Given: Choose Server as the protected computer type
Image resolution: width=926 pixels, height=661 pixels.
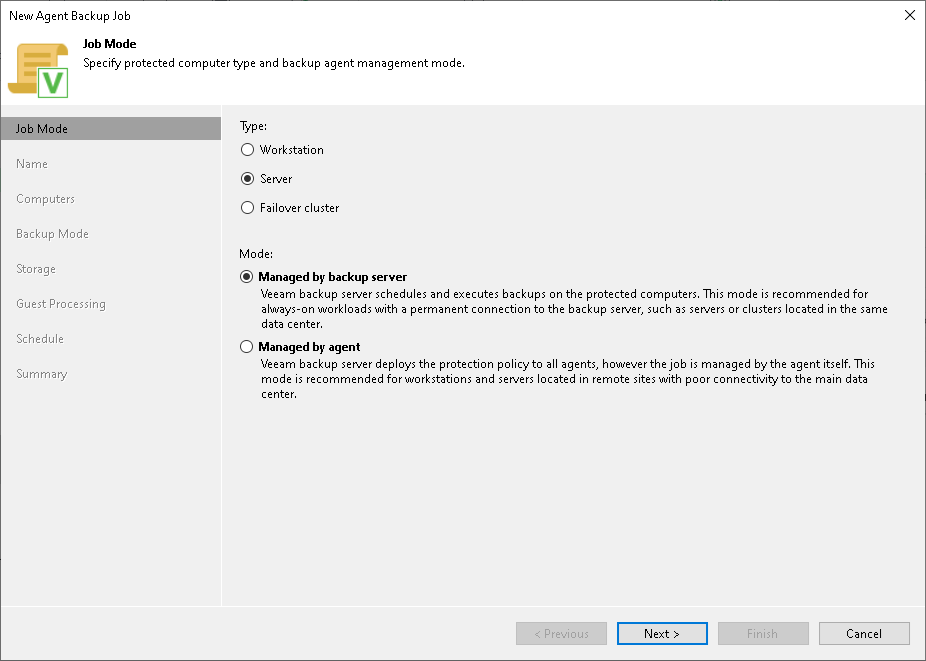Looking at the screenshot, I should (247, 179).
